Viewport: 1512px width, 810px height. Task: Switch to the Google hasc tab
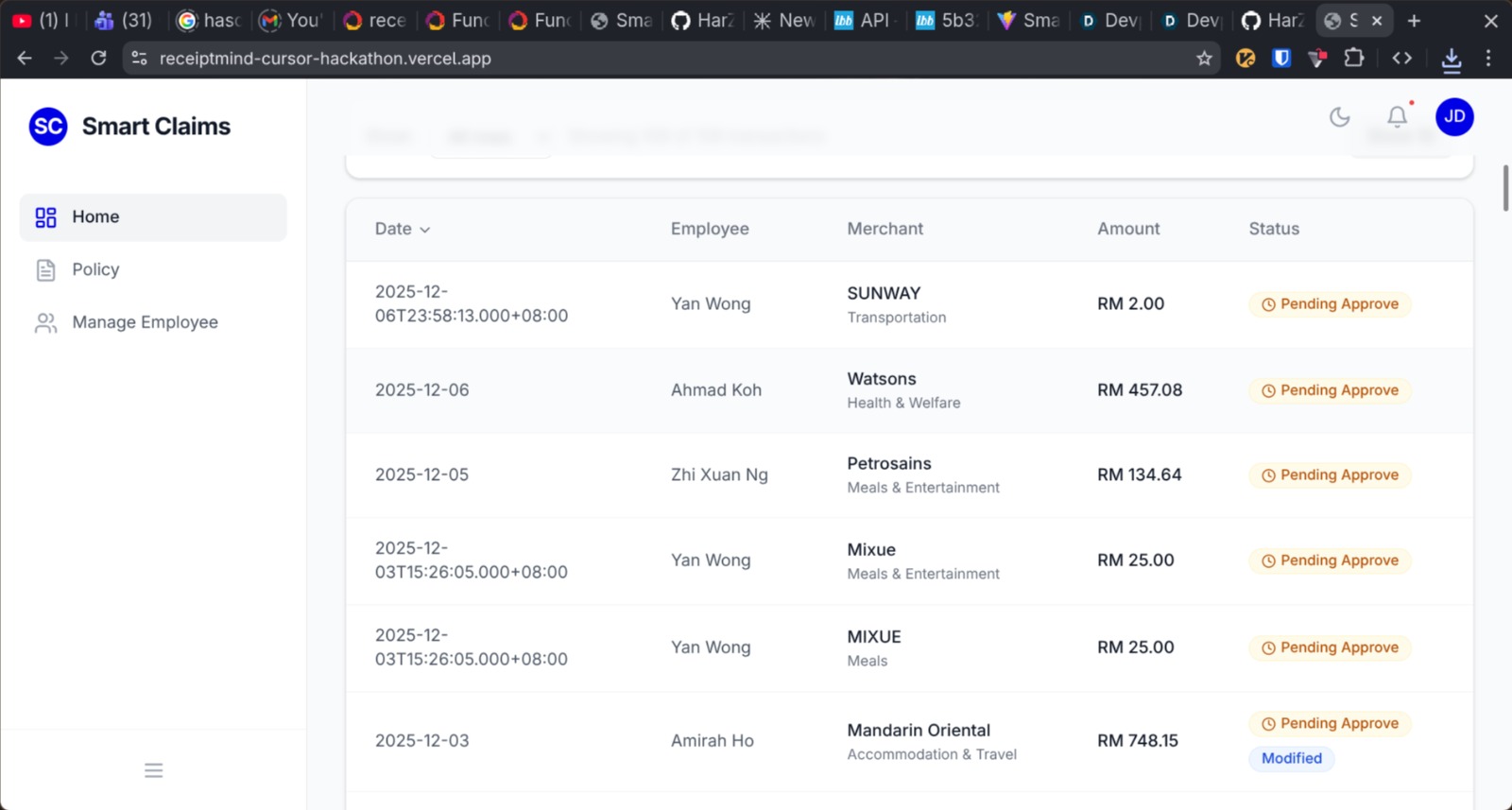(x=209, y=21)
